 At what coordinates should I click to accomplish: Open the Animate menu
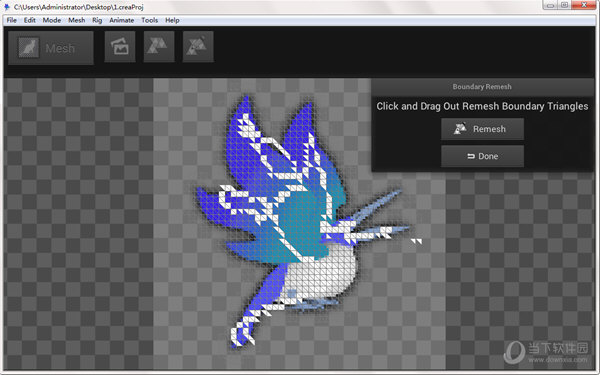point(121,20)
